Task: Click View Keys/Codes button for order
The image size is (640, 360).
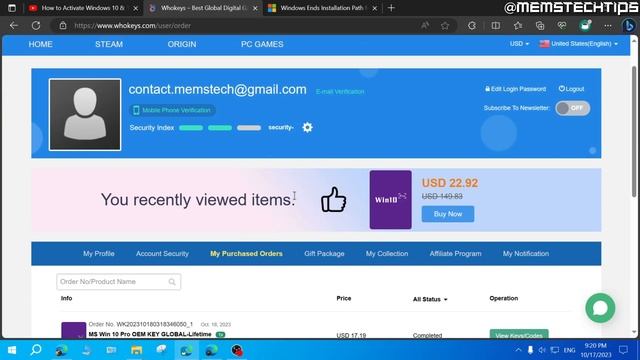Action: pos(519,335)
